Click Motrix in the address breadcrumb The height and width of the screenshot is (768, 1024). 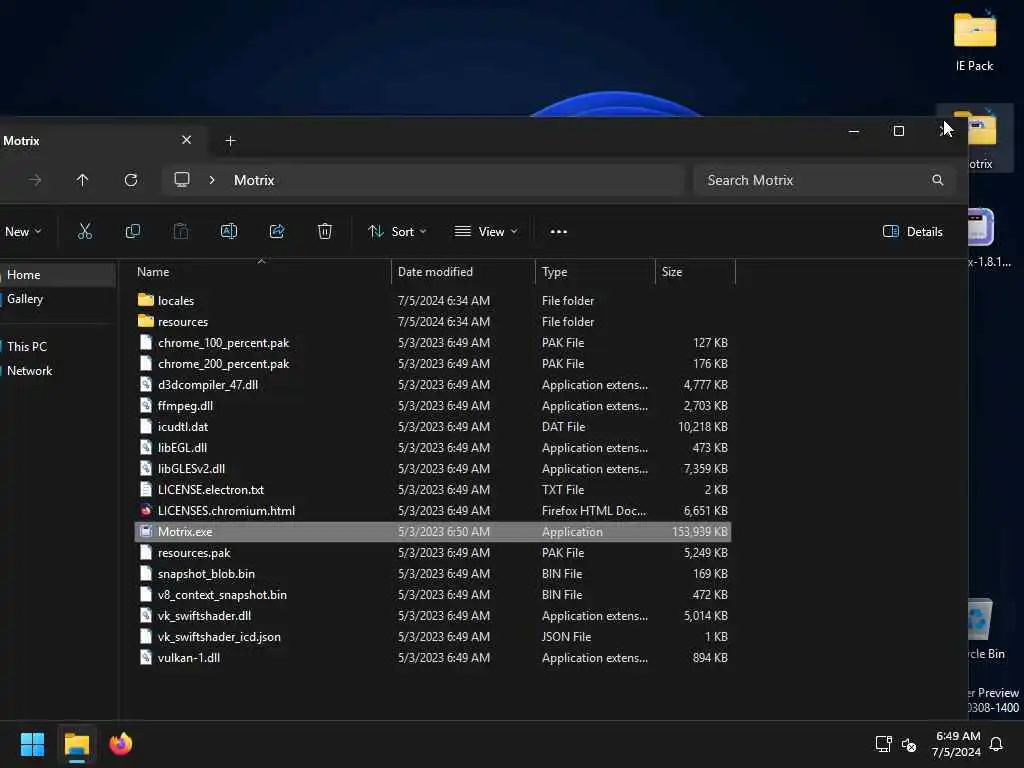254,180
